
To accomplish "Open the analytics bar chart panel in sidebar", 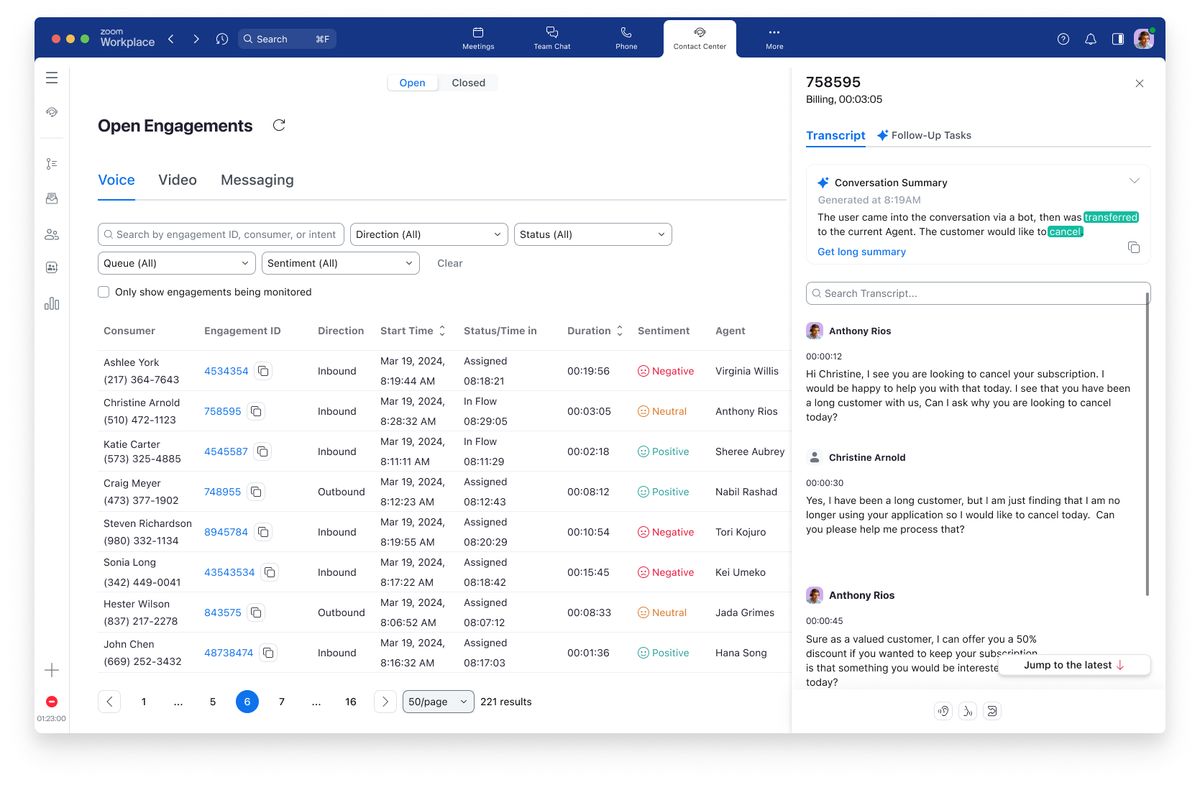I will click(x=51, y=303).
